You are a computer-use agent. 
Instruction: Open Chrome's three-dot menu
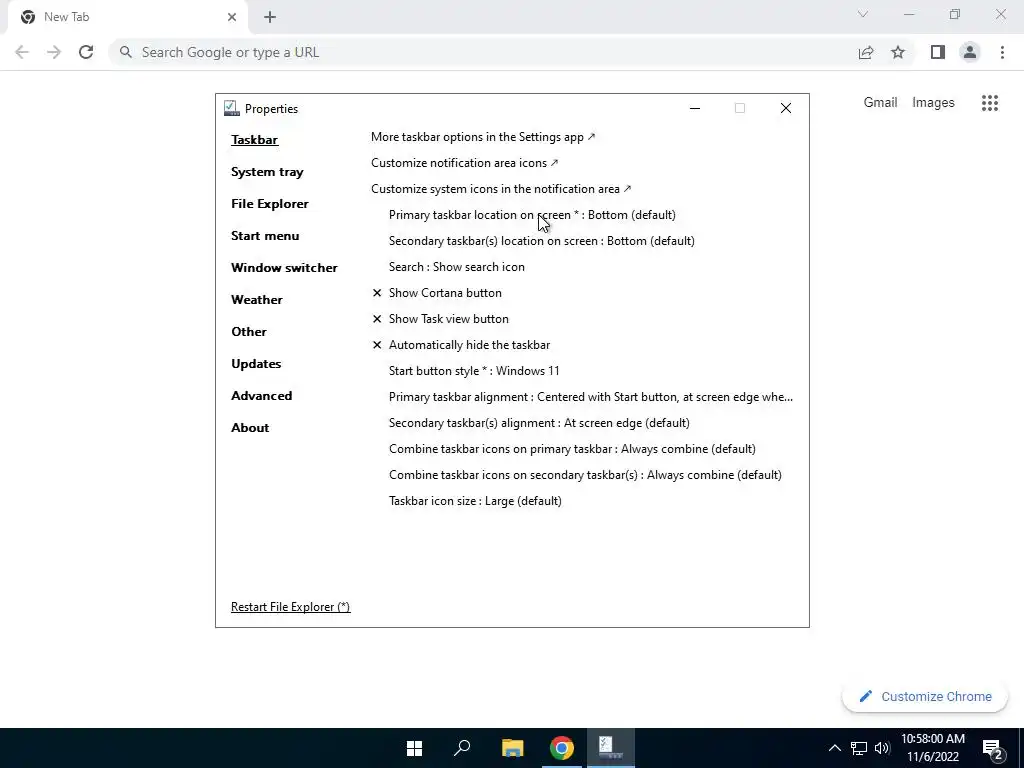1002,52
